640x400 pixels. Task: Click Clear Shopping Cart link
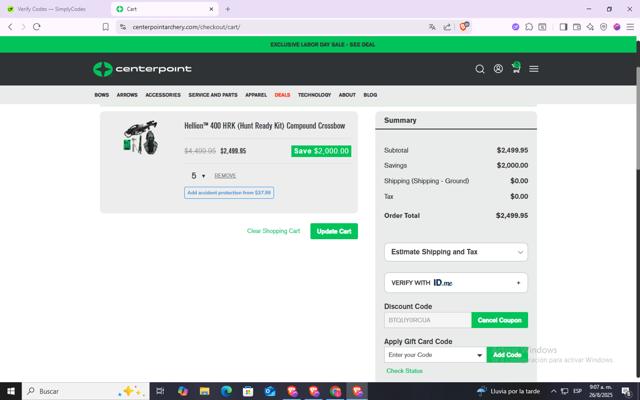(x=273, y=231)
